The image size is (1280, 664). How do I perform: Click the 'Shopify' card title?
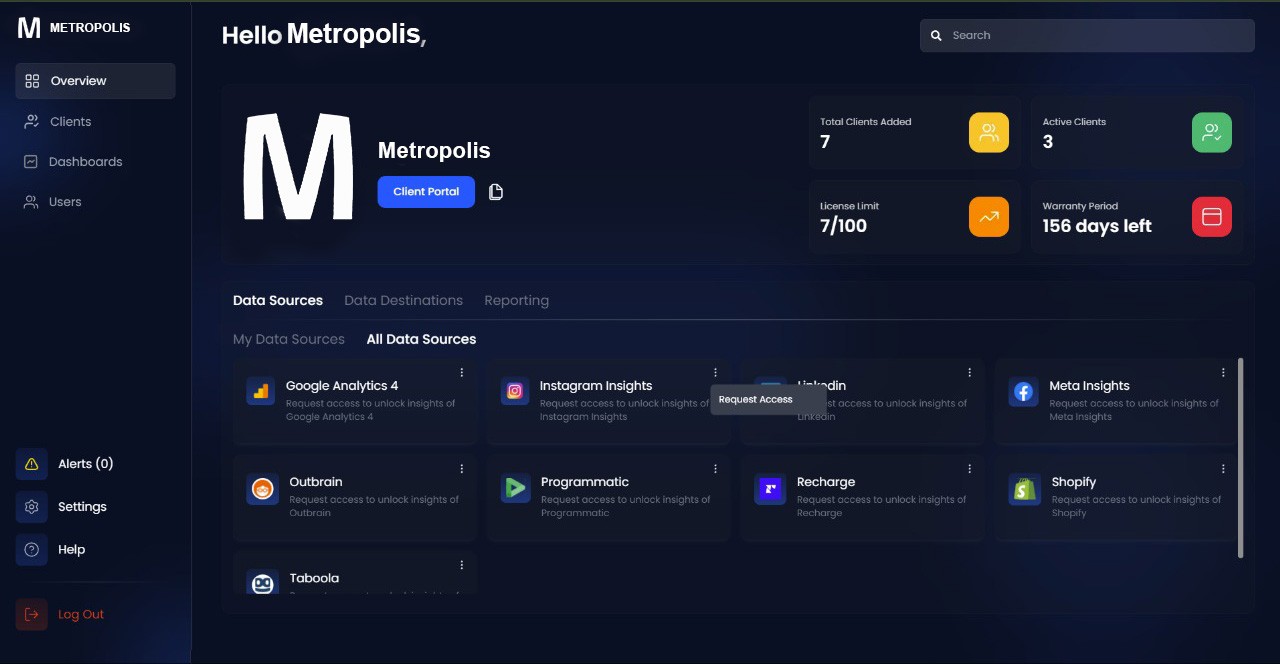click(x=1074, y=482)
